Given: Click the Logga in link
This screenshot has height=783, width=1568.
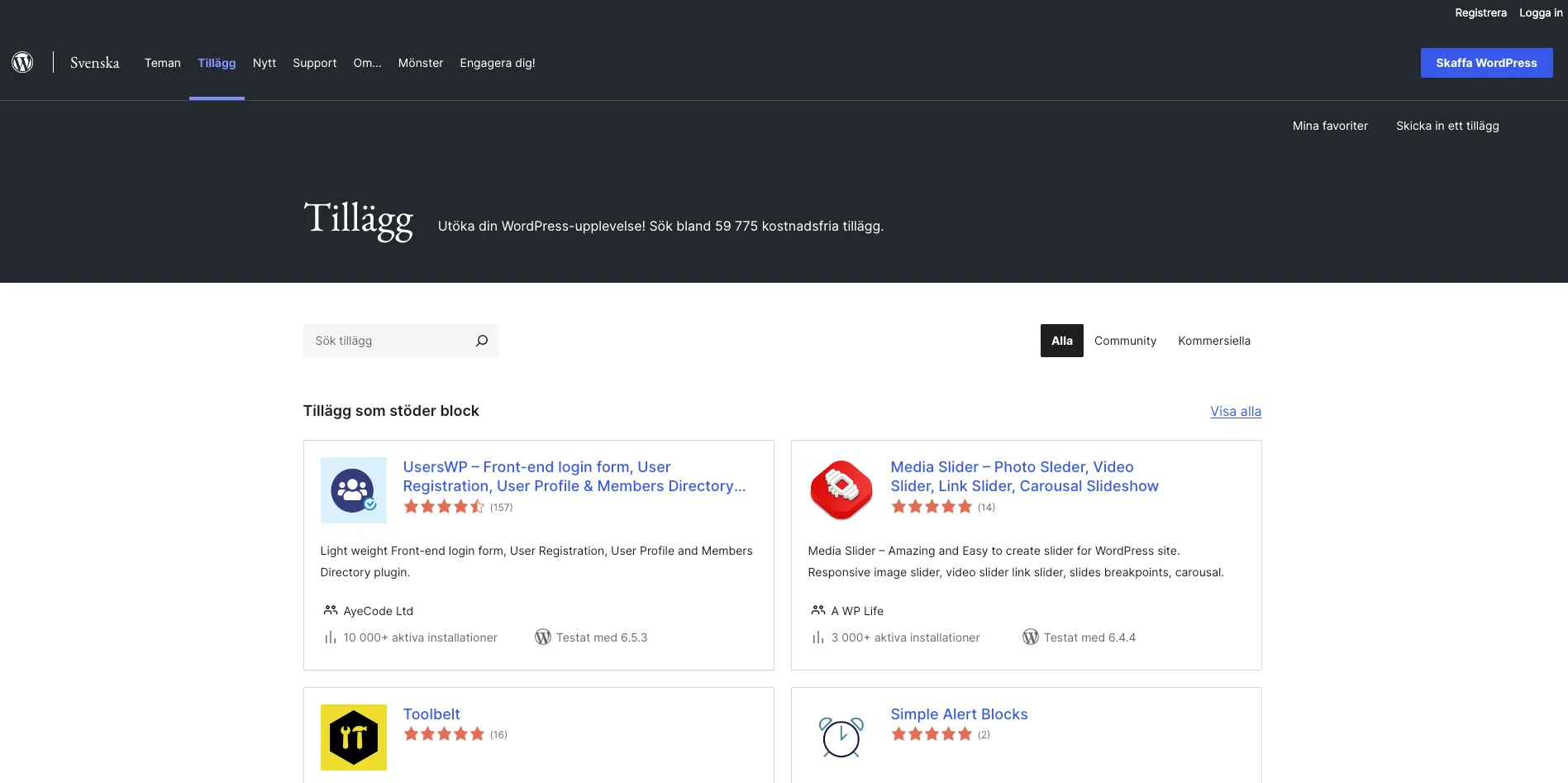Looking at the screenshot, I should (x=1541, y=12).
